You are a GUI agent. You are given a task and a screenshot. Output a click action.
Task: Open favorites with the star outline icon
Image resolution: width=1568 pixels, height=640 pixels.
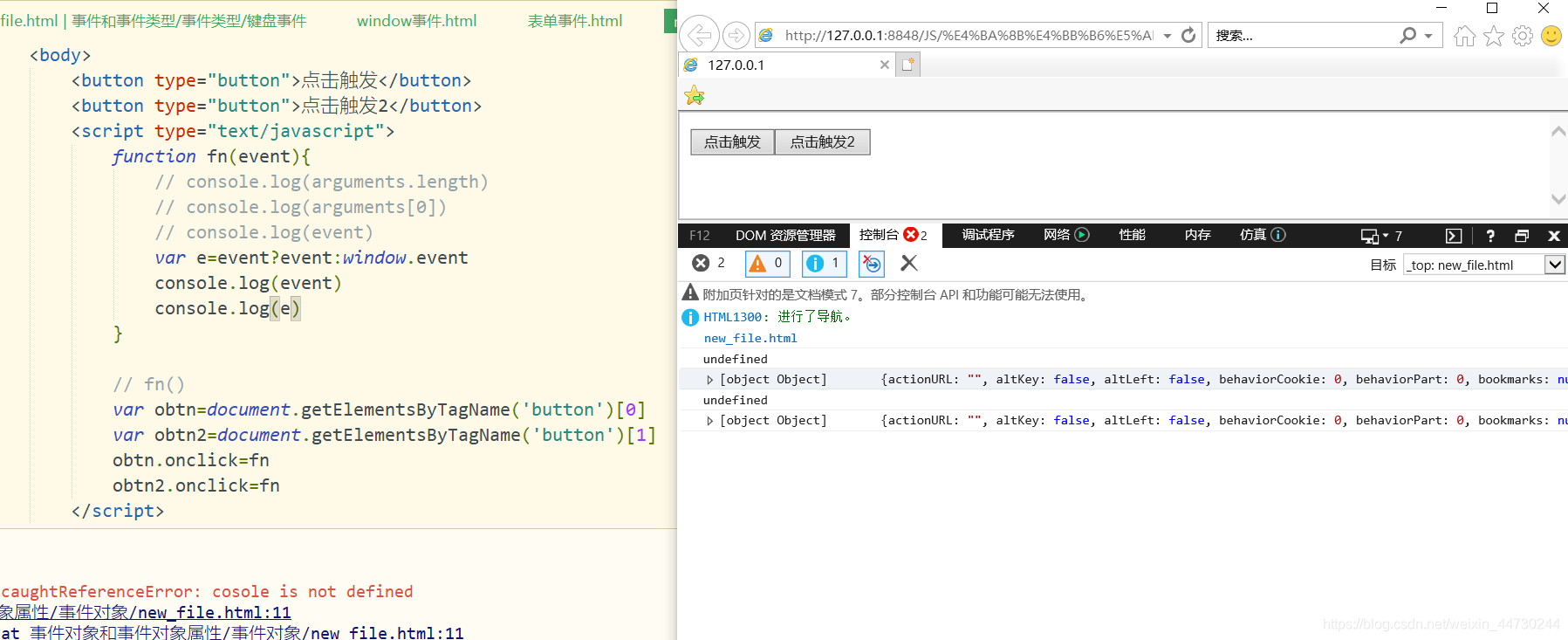[1494, 36]
